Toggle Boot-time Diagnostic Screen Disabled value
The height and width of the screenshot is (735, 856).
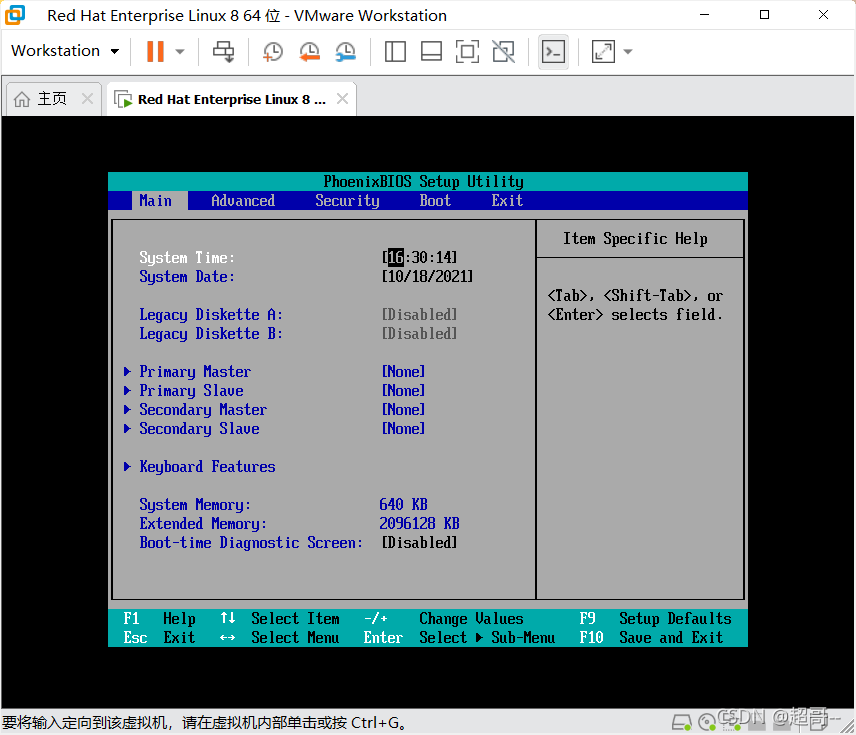(419, 543)
